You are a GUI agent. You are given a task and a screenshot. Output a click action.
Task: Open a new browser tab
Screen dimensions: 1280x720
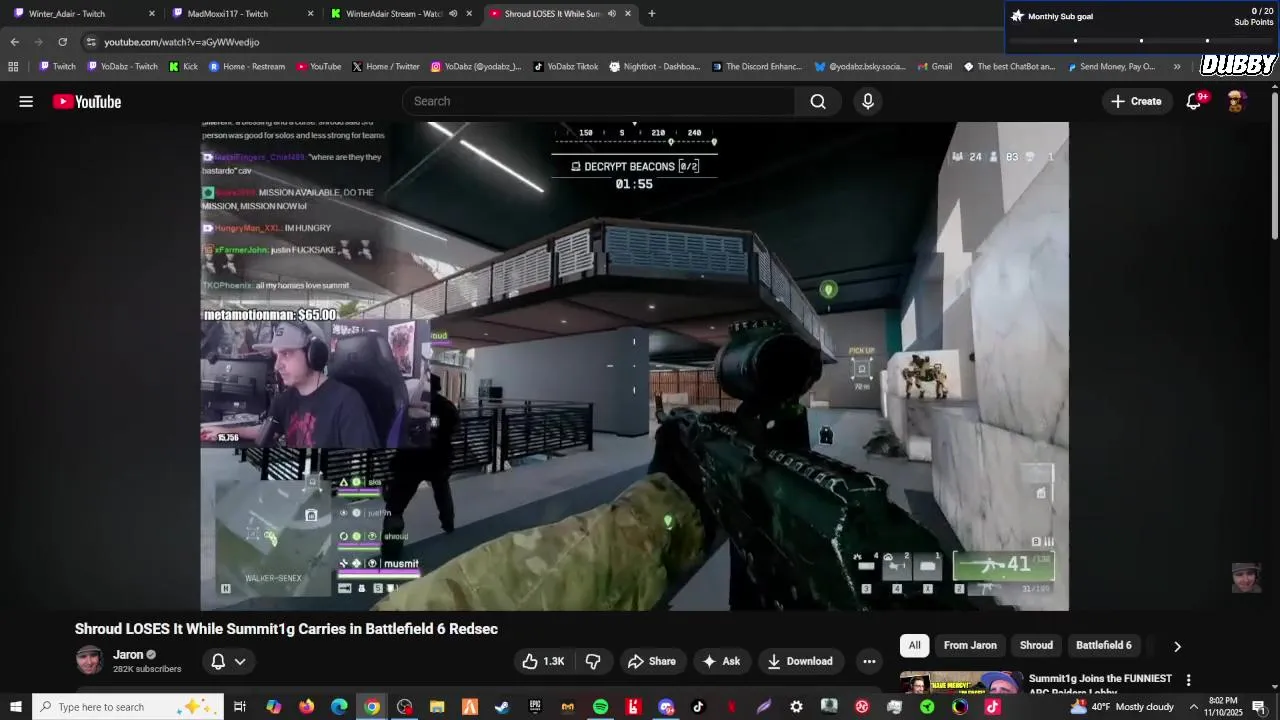pyautogui.click(x=652, y=14)
